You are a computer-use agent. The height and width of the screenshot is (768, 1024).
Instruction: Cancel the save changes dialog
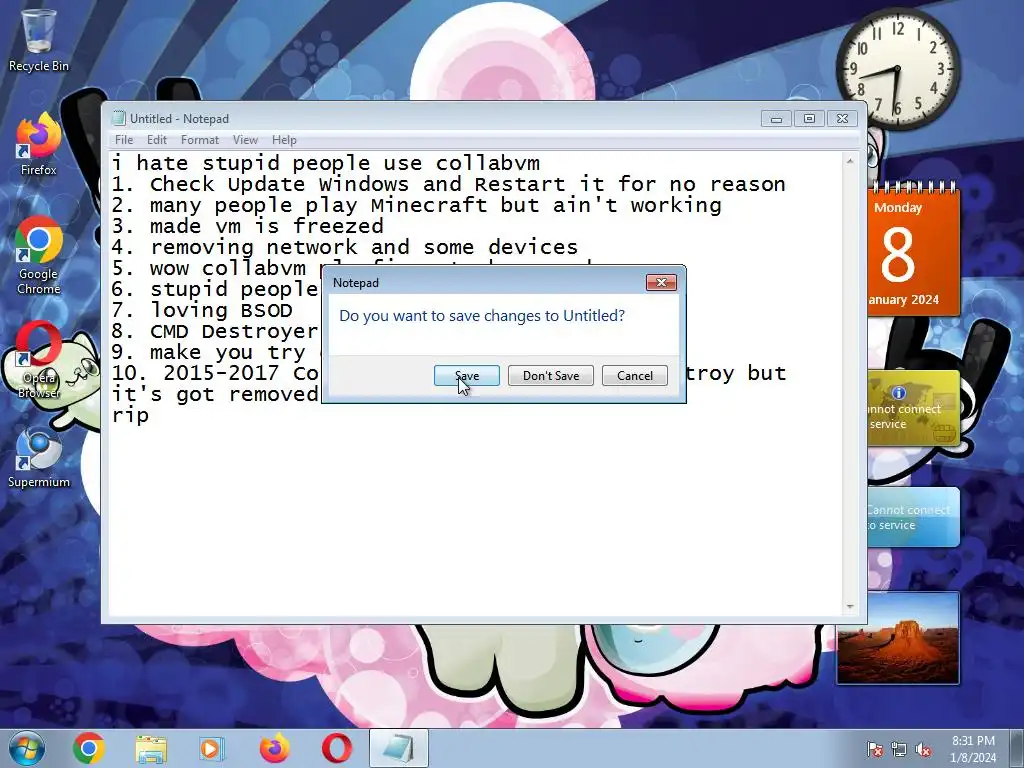[635, 376]
